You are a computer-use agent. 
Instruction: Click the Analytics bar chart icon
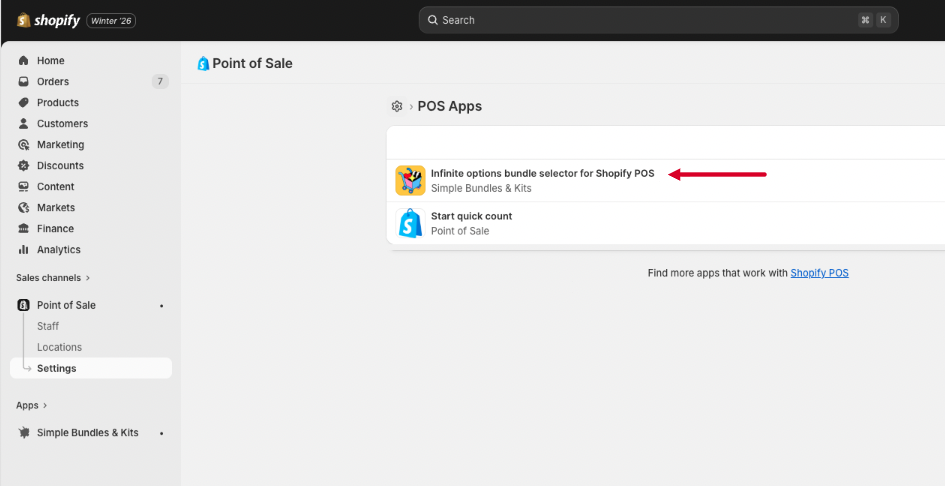[x=24, y=250]
